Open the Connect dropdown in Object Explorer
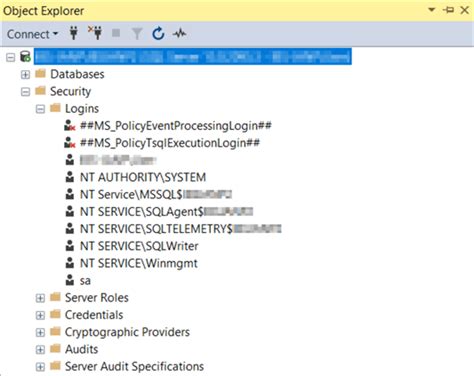 tap(33, 34)
